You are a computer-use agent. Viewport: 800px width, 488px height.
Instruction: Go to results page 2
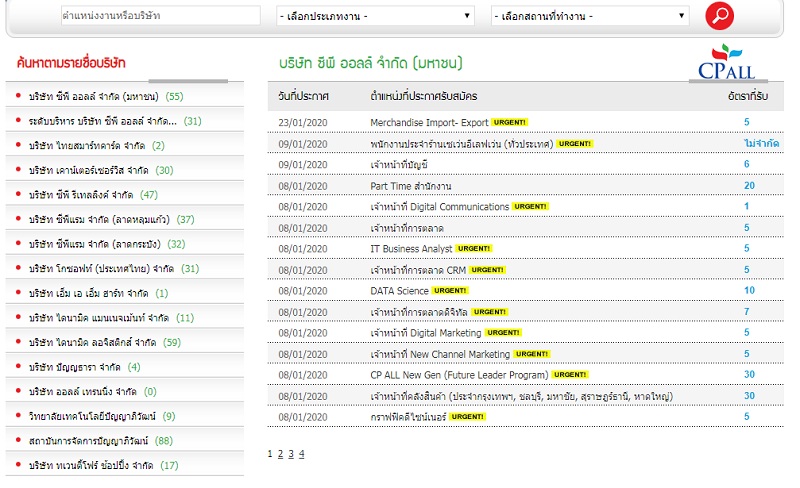[x=280, y=454]
